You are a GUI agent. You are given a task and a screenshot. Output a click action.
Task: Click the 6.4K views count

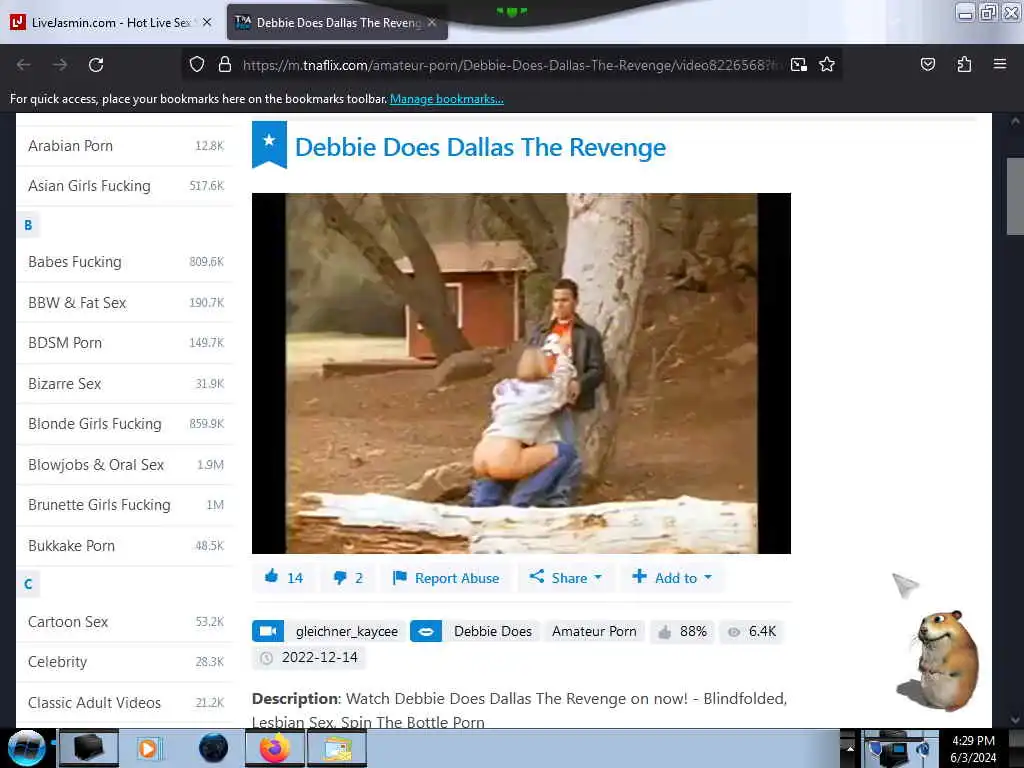[752, 632]
